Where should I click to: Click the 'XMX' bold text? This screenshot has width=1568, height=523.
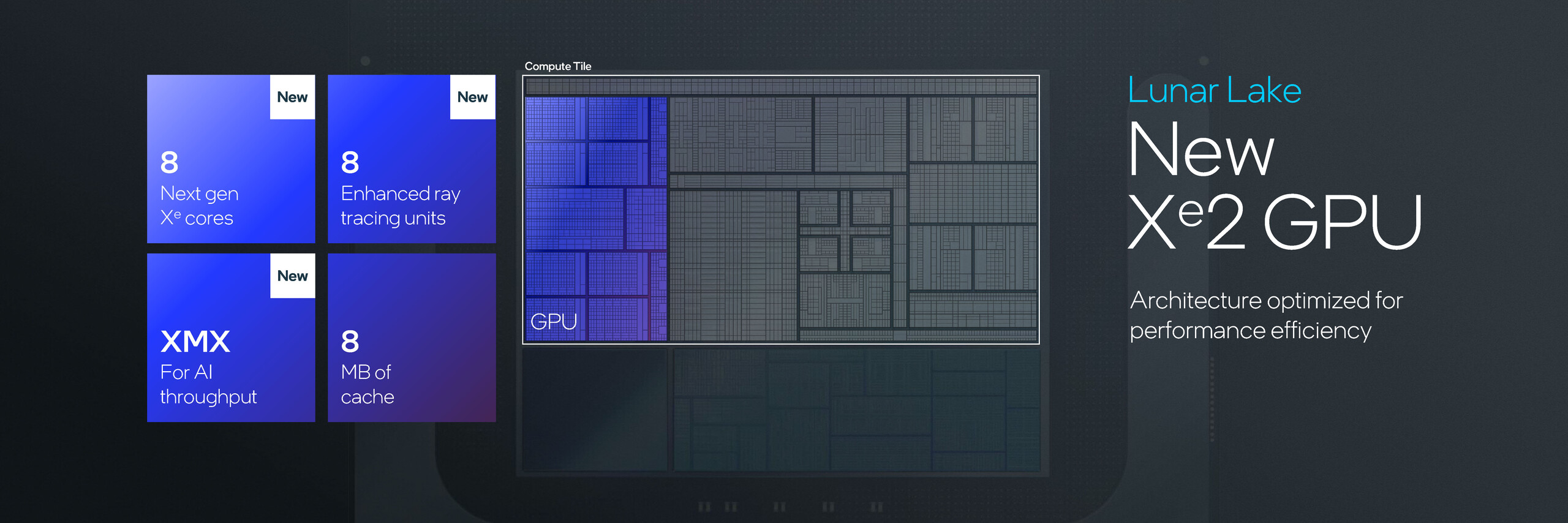195,342
